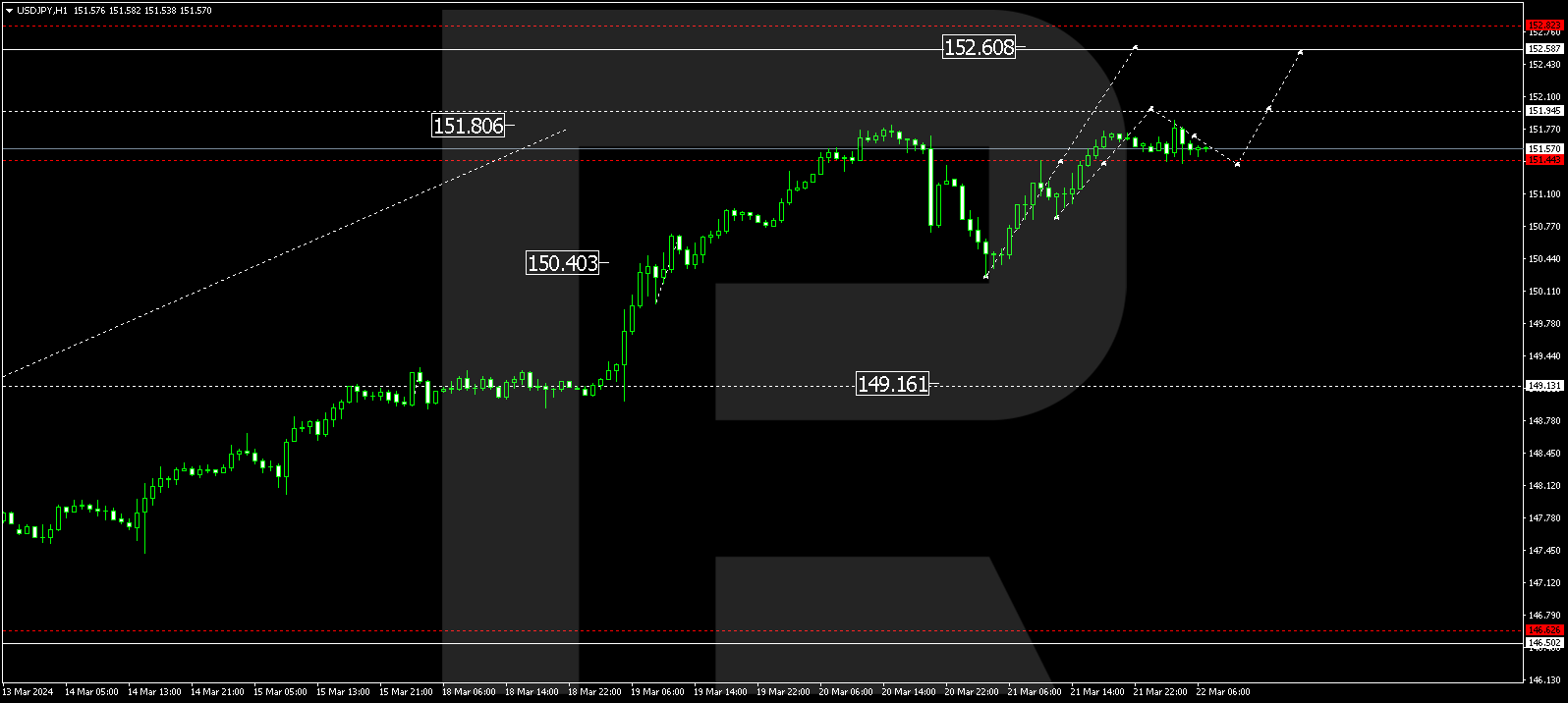1568x703 pixels.
Task: Click the 151.100 price scale value
Action: pyautogui.click(x=1544, y=194)
